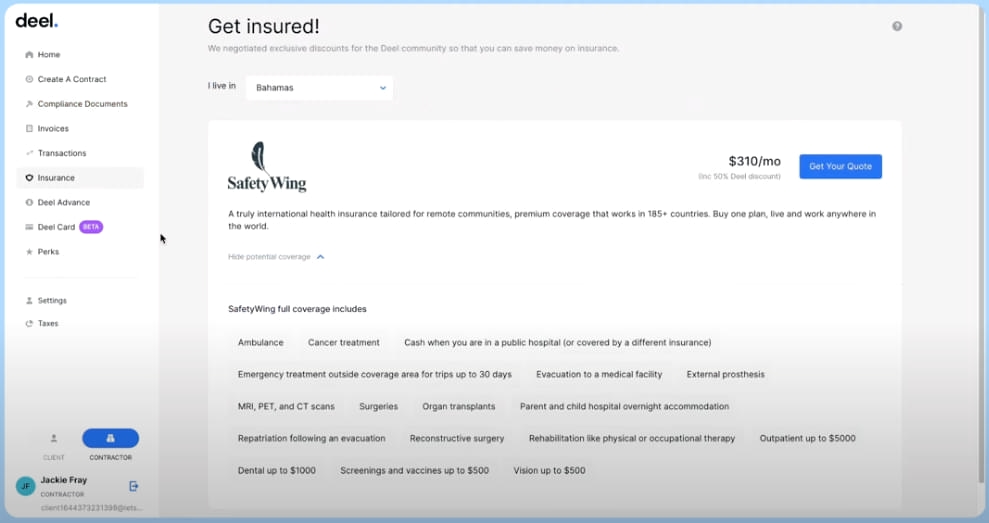
Task: Open the Transactions page
Action: click(x=80, y=153)
